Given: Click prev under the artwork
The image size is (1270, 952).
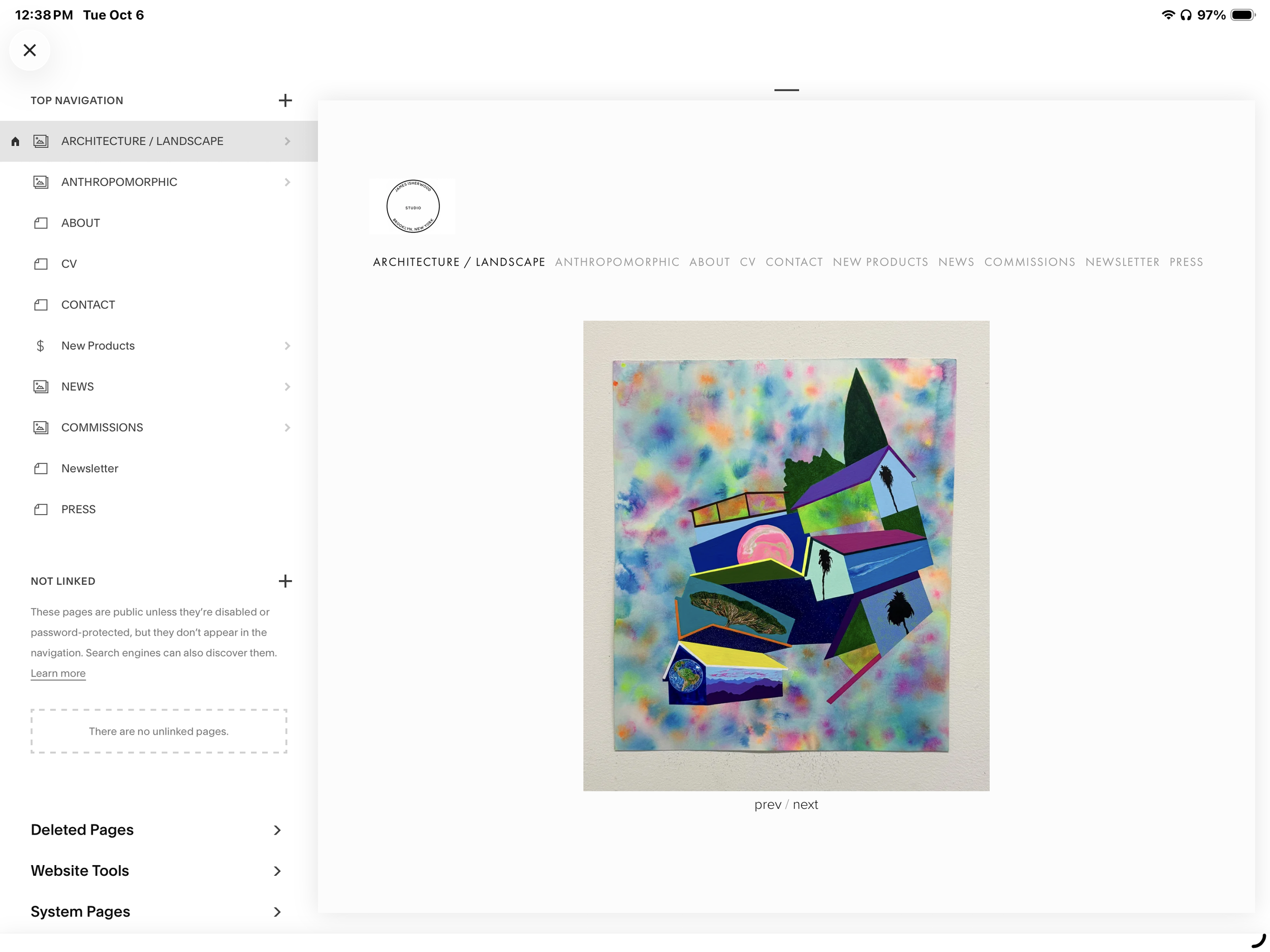Looking at the screenshot, I should [x=768, y=805].
